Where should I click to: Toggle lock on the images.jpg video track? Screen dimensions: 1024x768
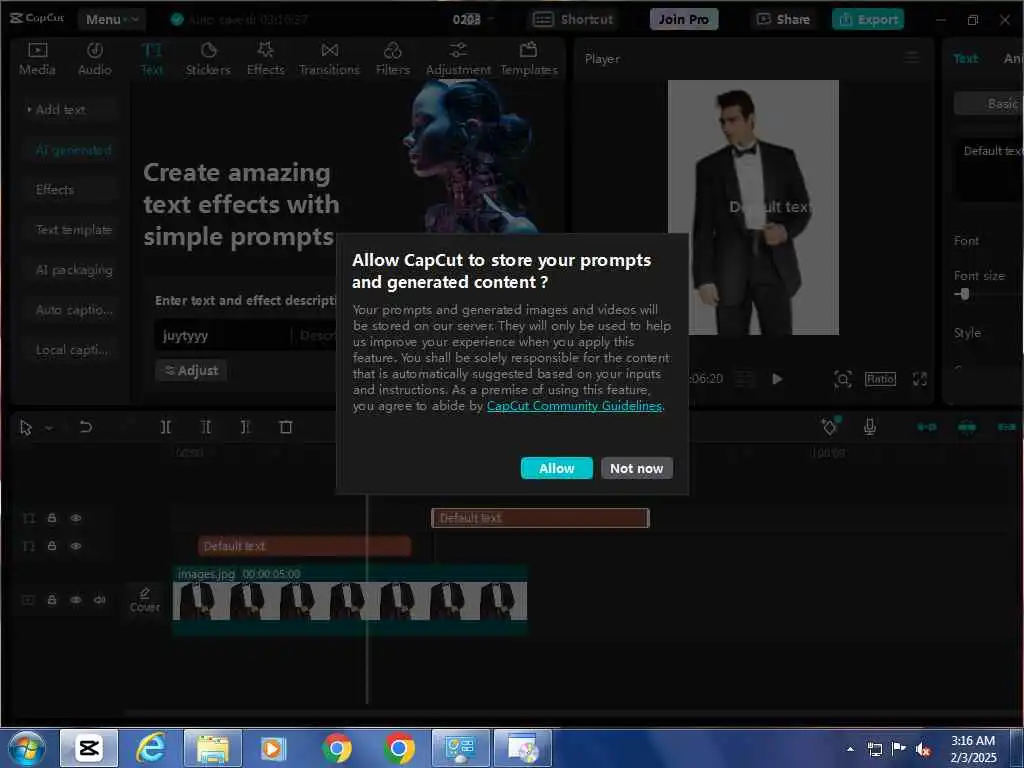[52, 600]
